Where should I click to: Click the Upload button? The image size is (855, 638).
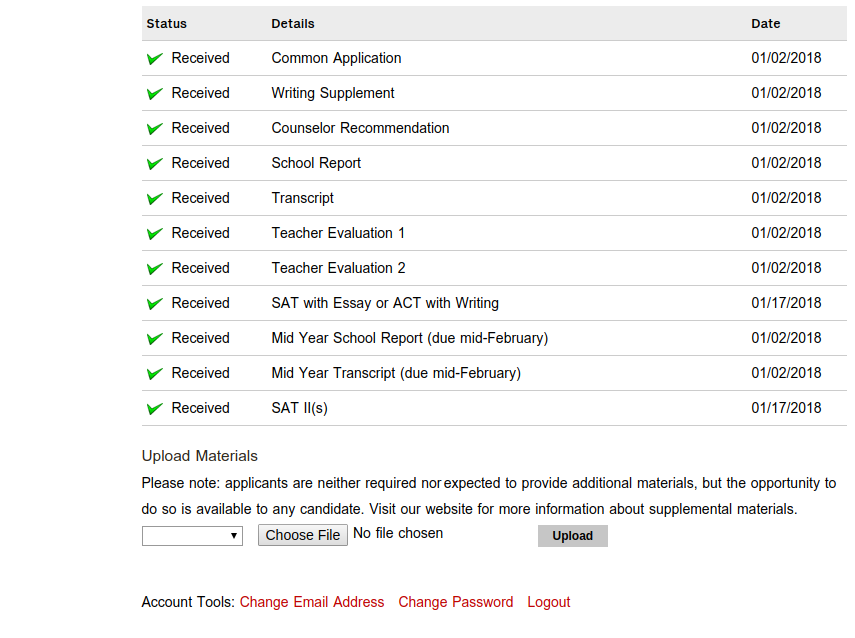[x=573, y=536]
